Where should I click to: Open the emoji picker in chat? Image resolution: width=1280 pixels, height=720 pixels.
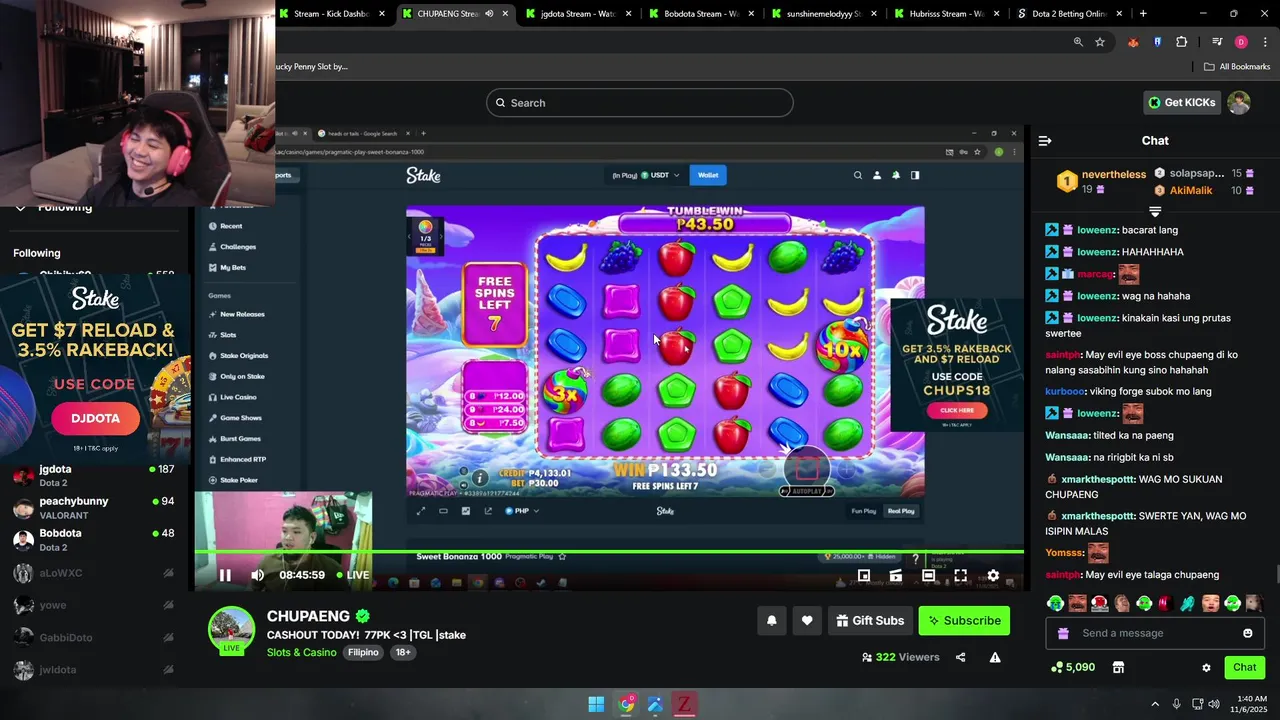(x=1247, y=633)
